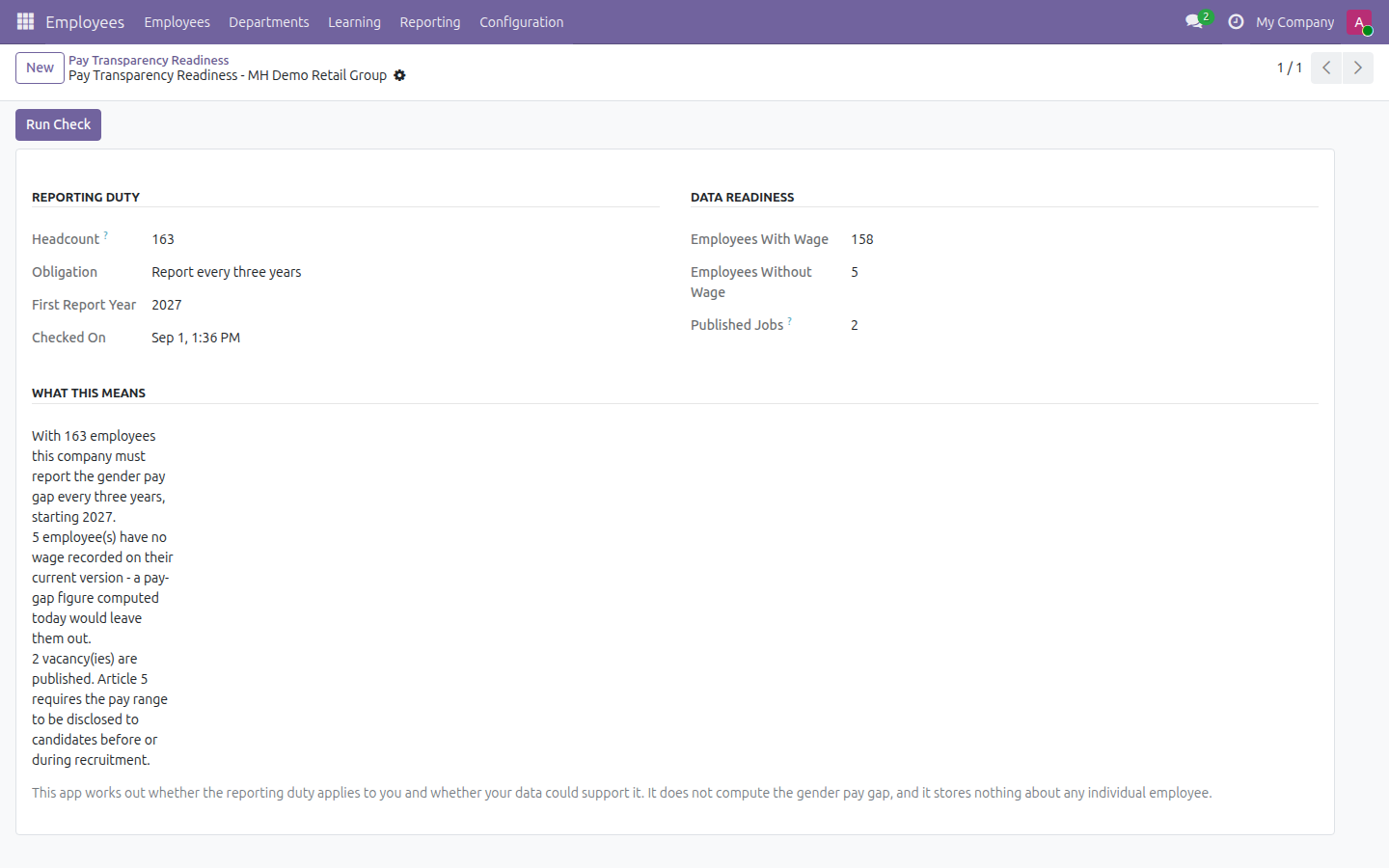The width and height of the screenshot is (1389, 868).
Task: Click the Obligation value Report every three years
Action: click(226, 272)
